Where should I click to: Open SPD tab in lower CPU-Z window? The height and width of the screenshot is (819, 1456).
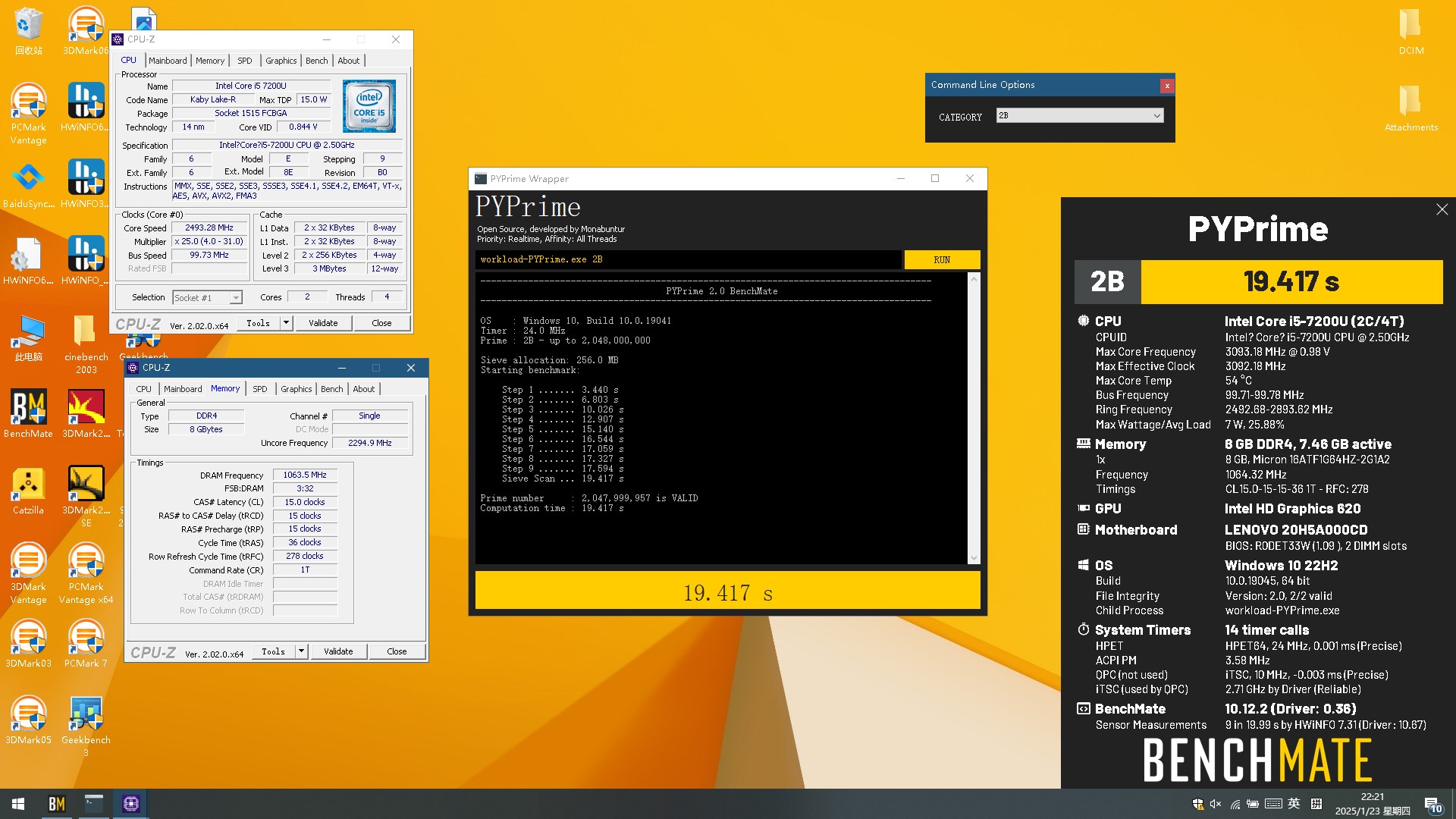click(x=259, y=389)
